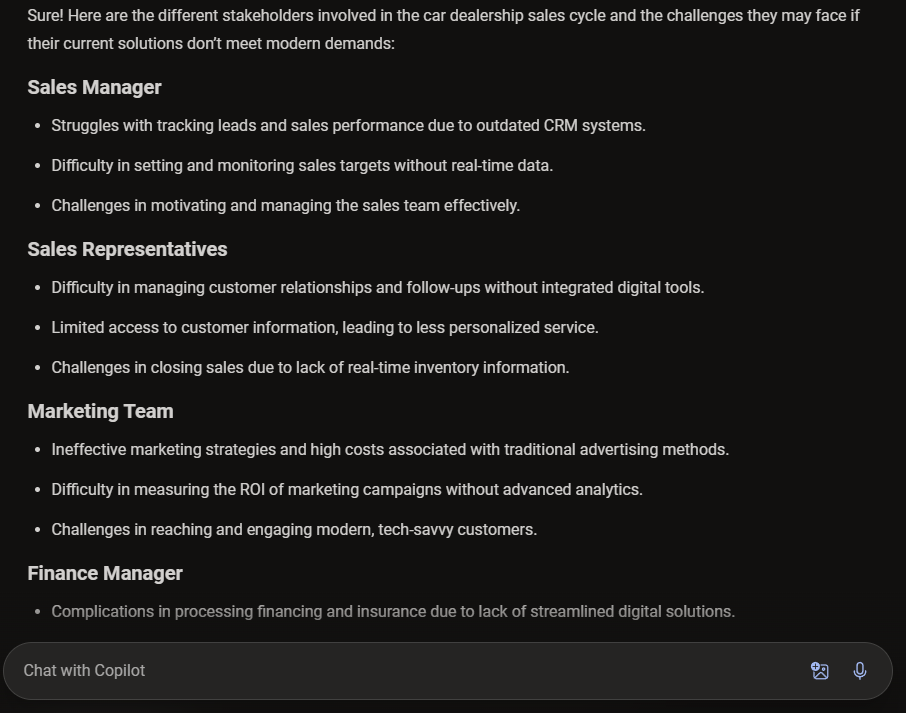
Task: Select the Marketing Team heading
Action: pyautogui.click(x=100, y=411)
